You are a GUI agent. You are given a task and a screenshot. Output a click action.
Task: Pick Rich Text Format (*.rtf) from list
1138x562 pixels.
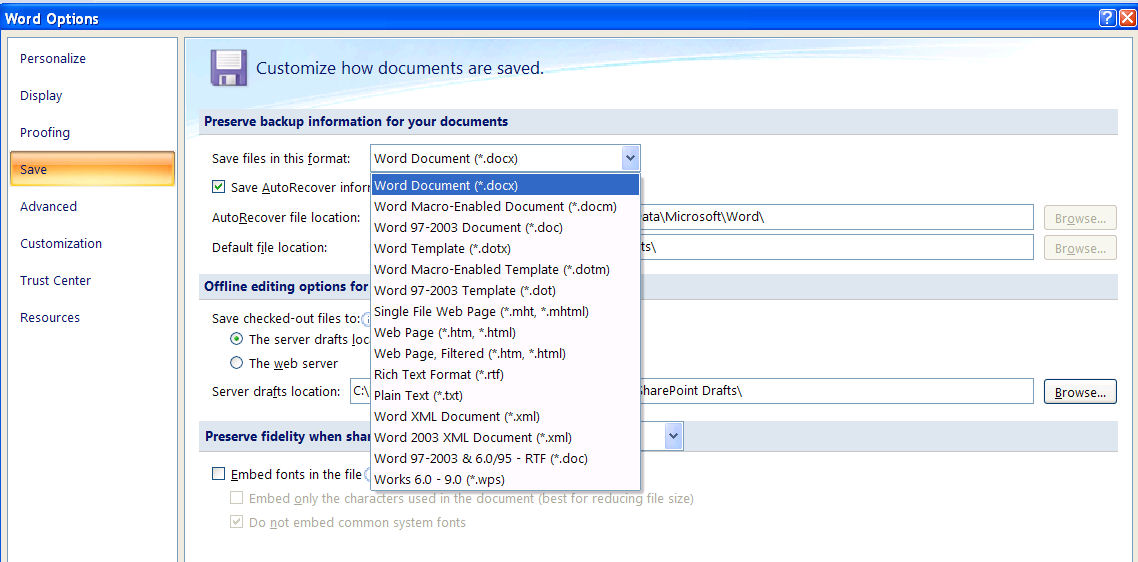438,375
